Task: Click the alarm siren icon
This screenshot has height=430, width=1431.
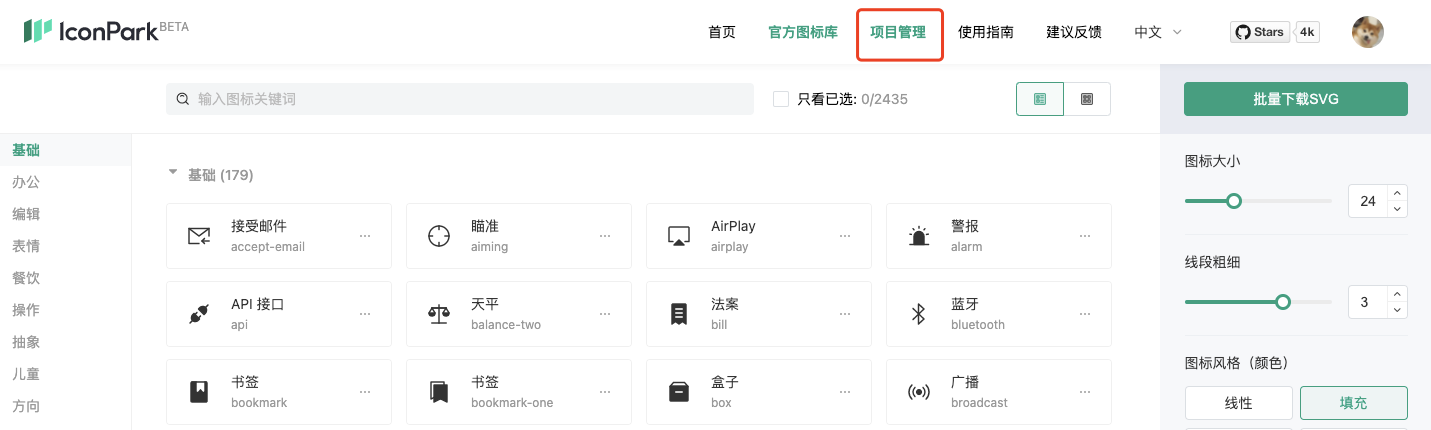Action: click(x=918, y=236)
